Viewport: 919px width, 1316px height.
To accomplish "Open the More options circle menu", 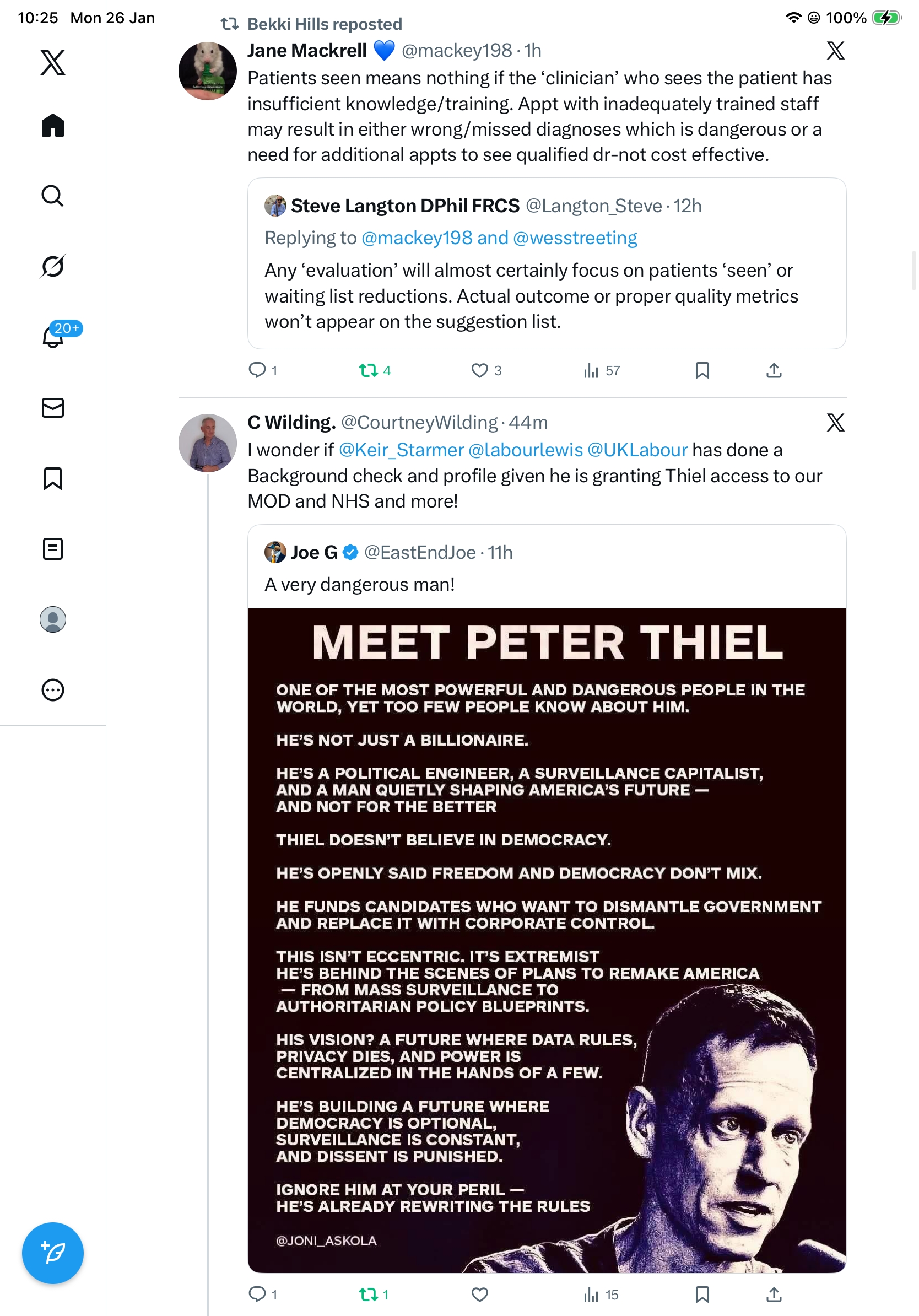I will (53, 690).
